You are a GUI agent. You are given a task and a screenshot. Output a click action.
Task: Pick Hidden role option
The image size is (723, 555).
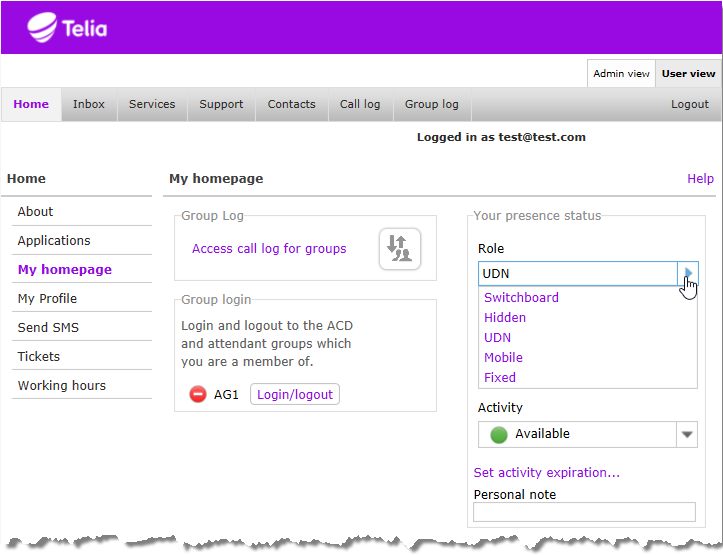pos(505,317)
